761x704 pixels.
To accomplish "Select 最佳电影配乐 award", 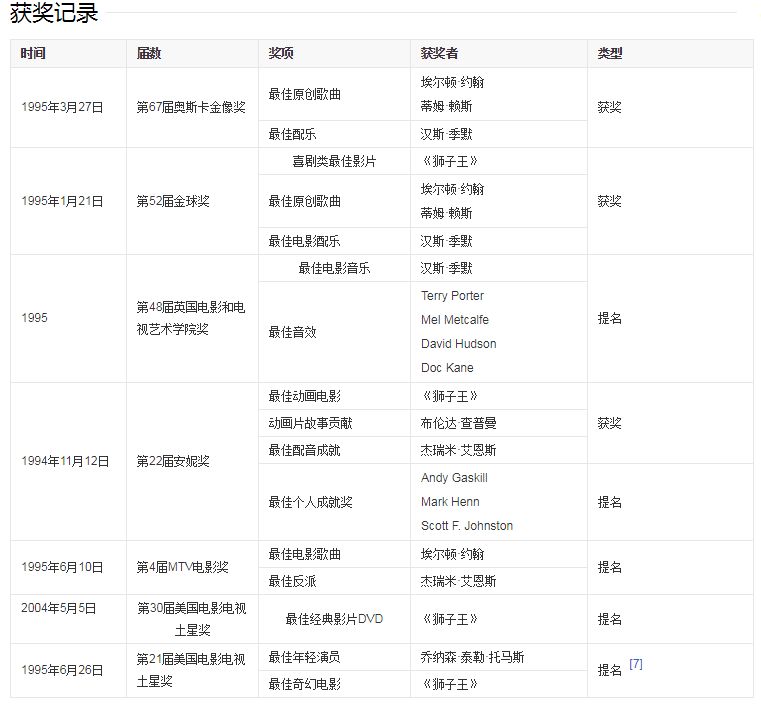I will (304, 241).
